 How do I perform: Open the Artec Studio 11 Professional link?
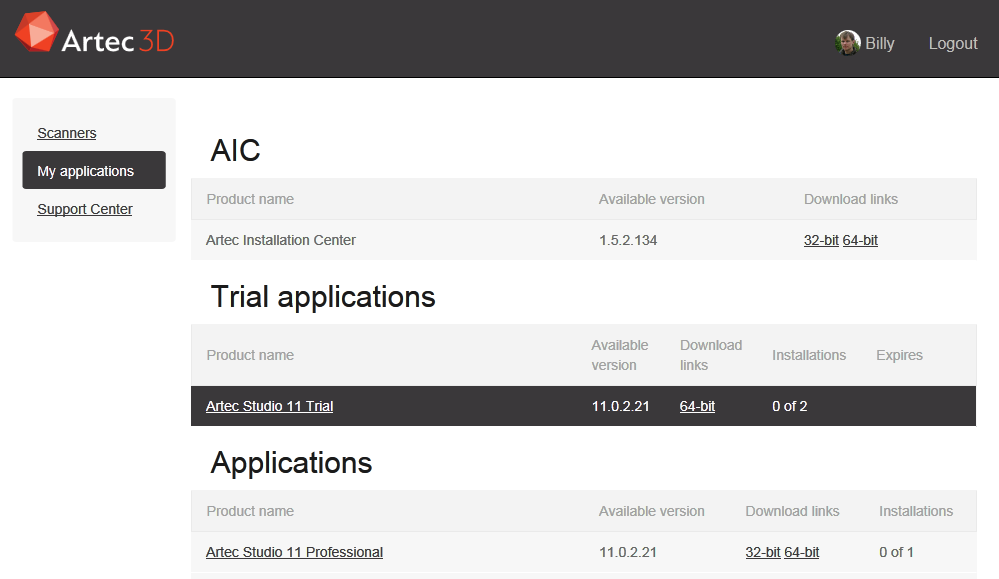click(x=294, y=552)
